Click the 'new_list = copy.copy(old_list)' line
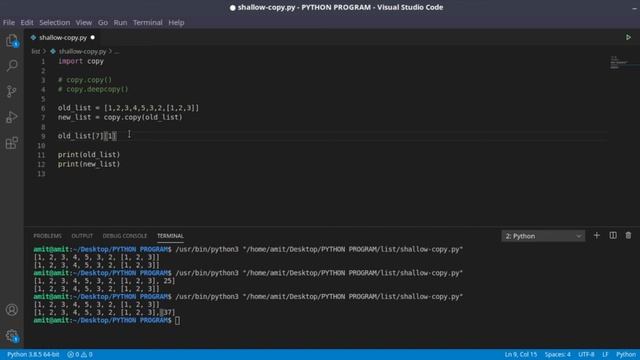Image resolution: width=640 pixels, height=360 pixels. (120, 118)
